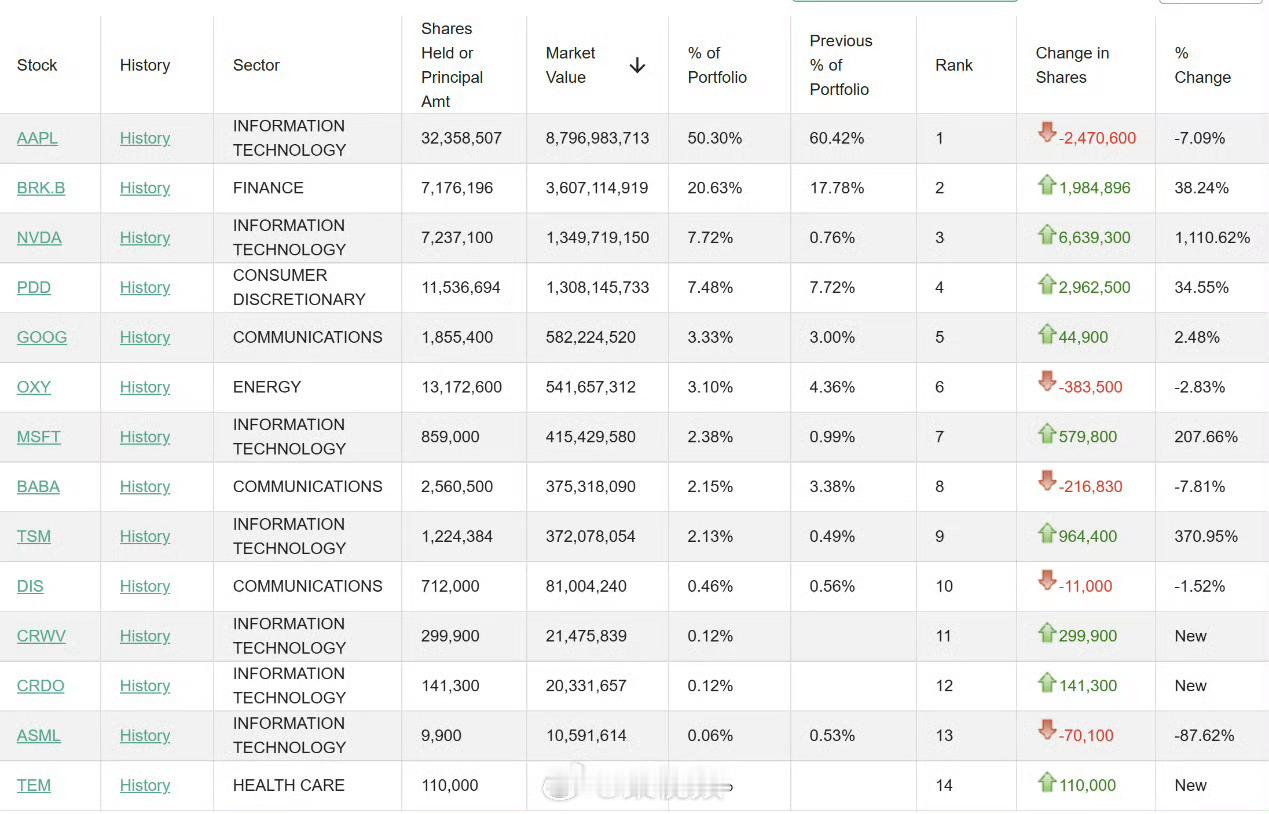Image resolution: width=1269 pixels, height=814 pixels.
Task: Click the red down arrow in AAPL row
Action: click(x=1047, y=133)
